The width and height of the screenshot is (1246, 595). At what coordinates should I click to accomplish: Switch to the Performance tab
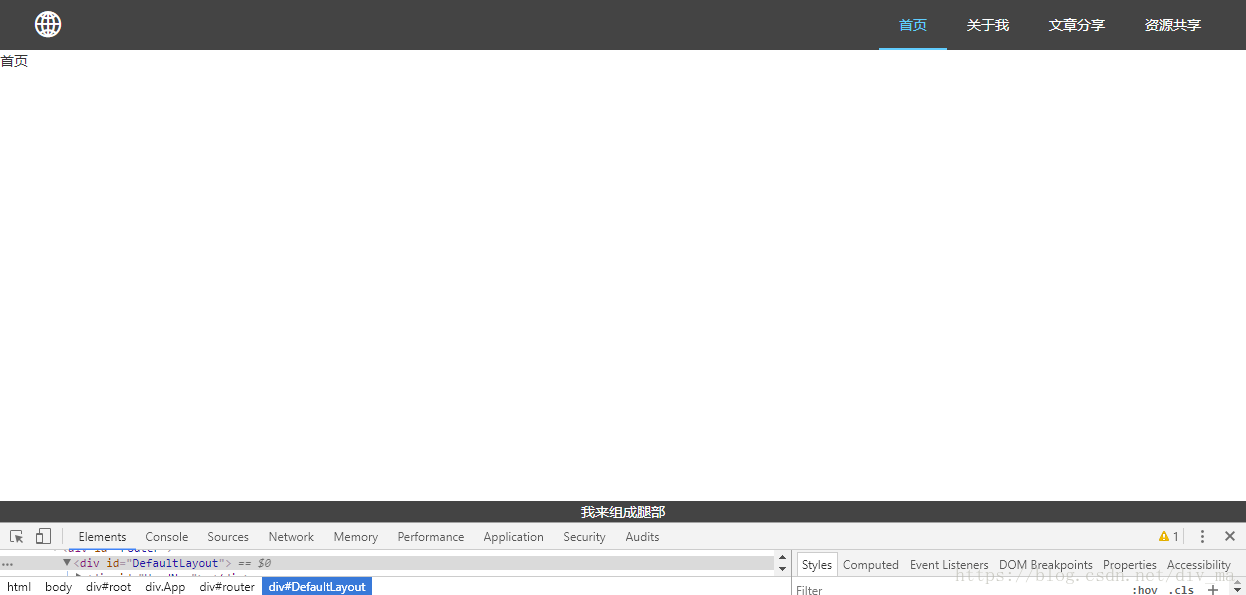[431, 537]
